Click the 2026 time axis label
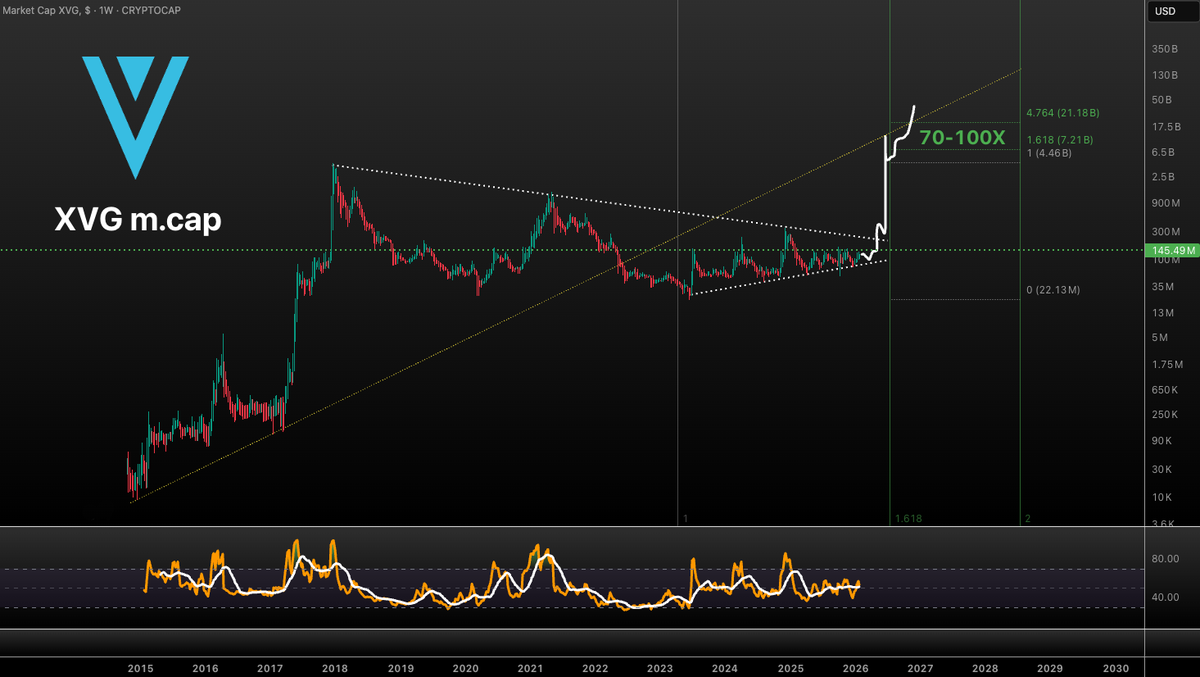1200x677 pixels. 855,667
